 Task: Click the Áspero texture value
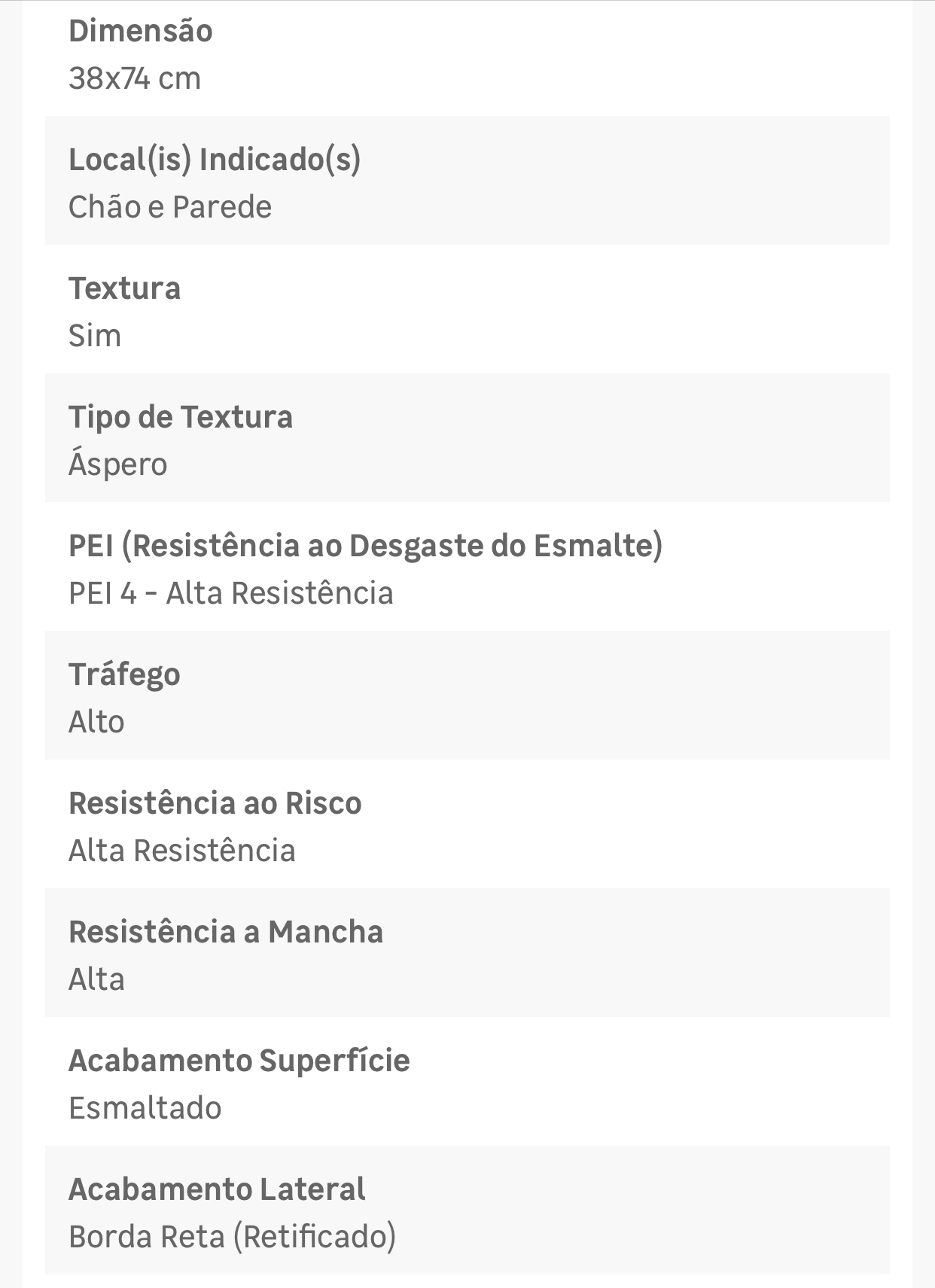tap(118, 464)
